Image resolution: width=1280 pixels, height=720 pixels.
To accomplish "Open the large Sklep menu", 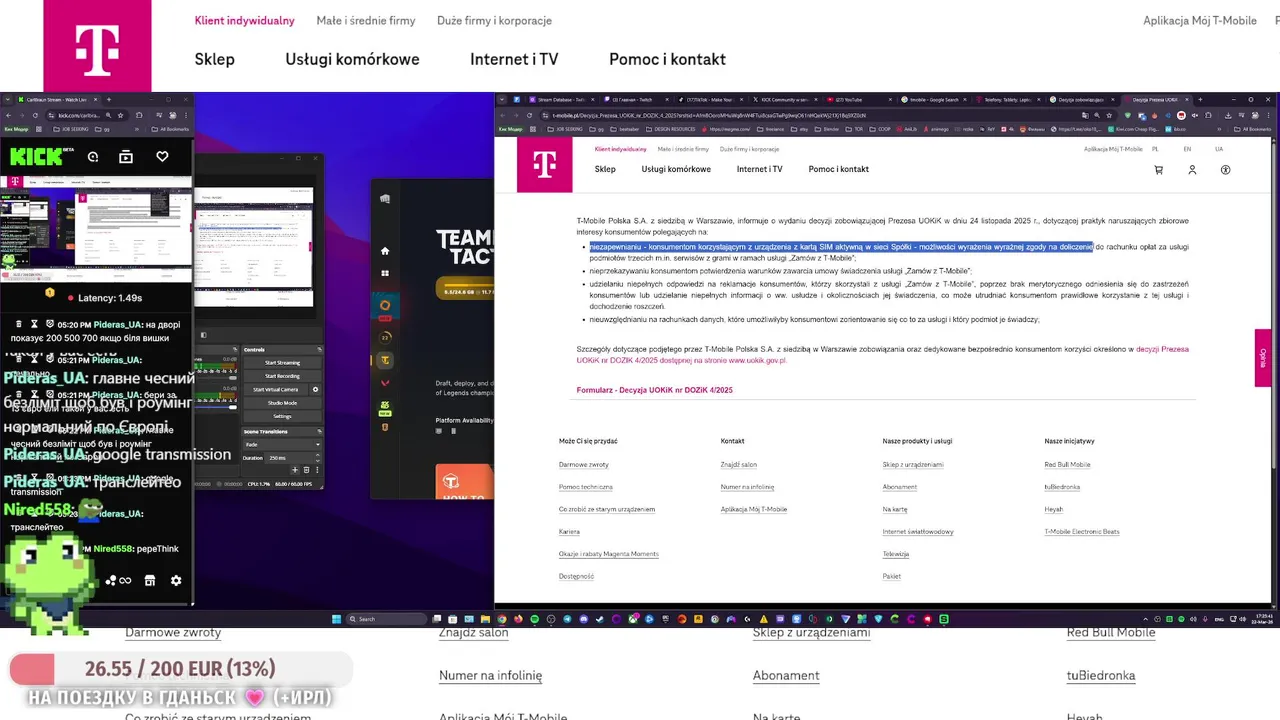I will 214,59.
